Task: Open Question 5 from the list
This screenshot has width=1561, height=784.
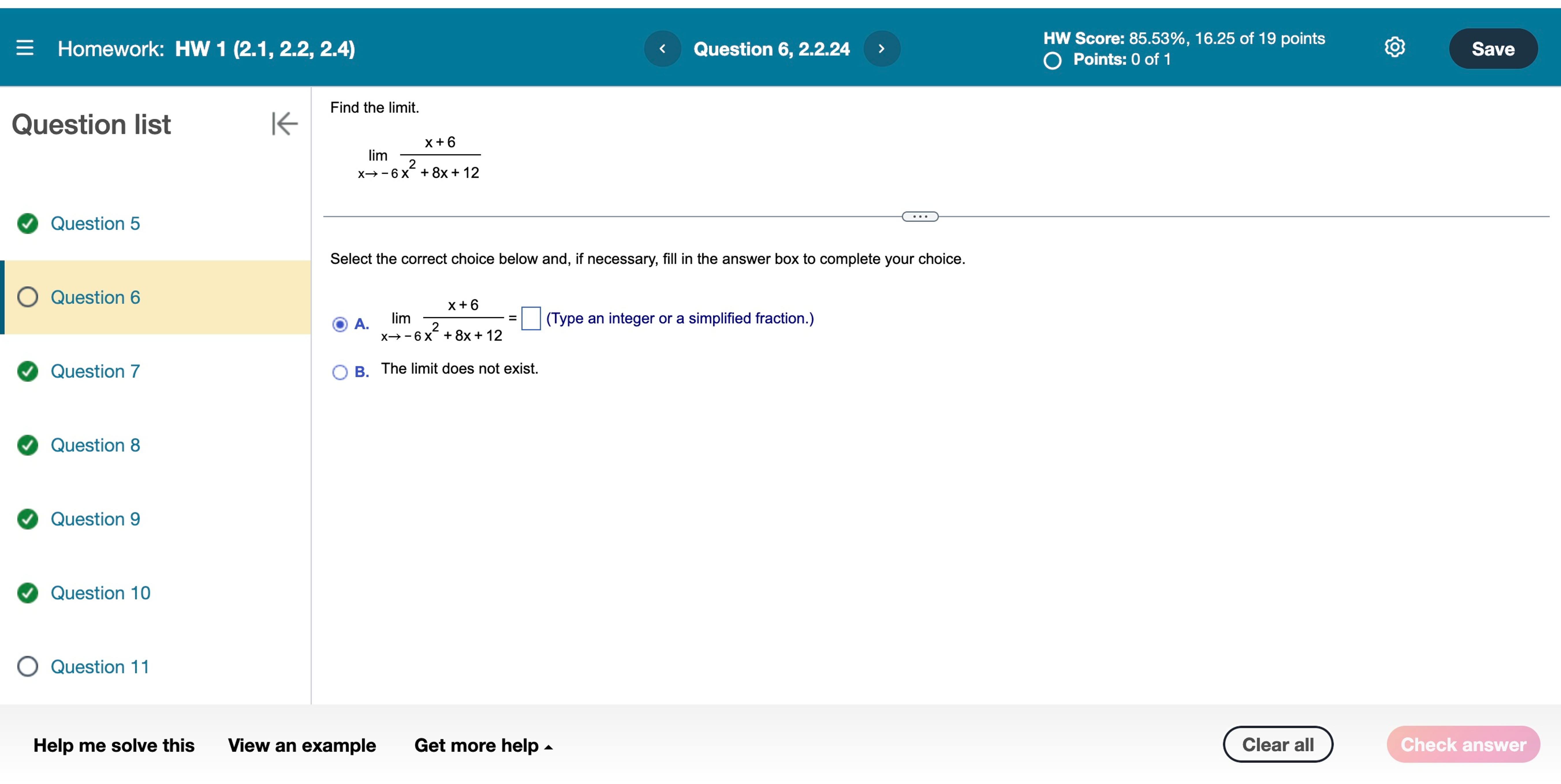Action: tap(95, 224)
